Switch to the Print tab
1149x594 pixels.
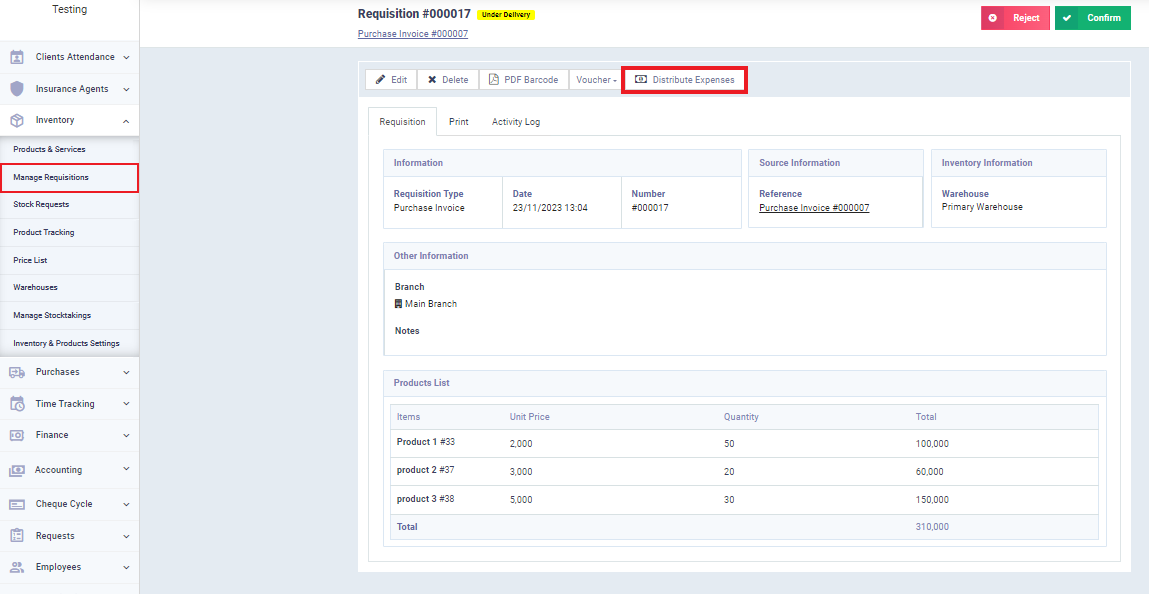pos(458,122)
